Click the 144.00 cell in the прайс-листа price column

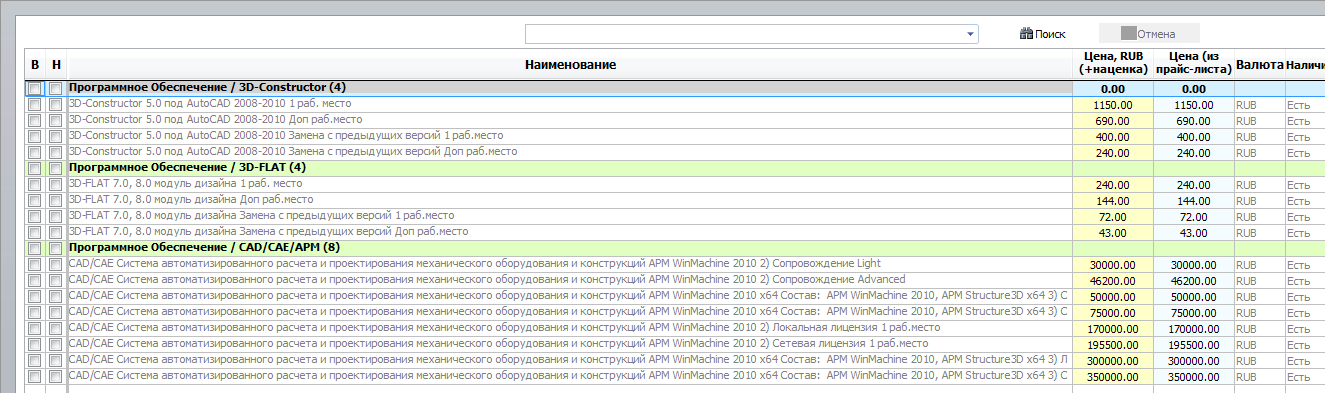[1193, 200]
